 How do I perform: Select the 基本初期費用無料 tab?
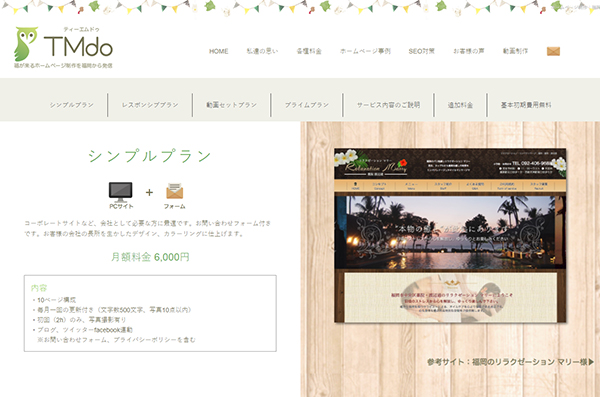pos(526,105)
